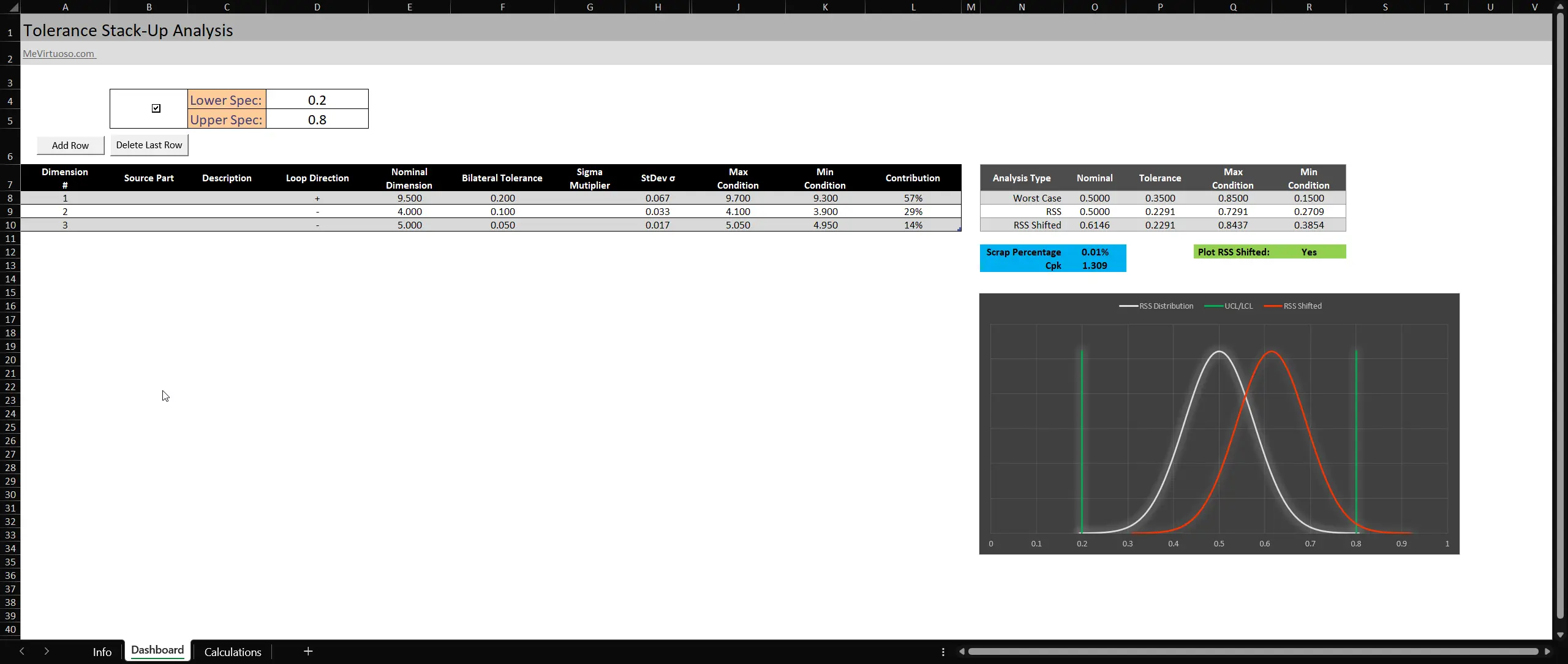Select the Lower Spec value cell showing 0.2
The width and height of the screenshot is (1568, 664).
click(317, 99)
